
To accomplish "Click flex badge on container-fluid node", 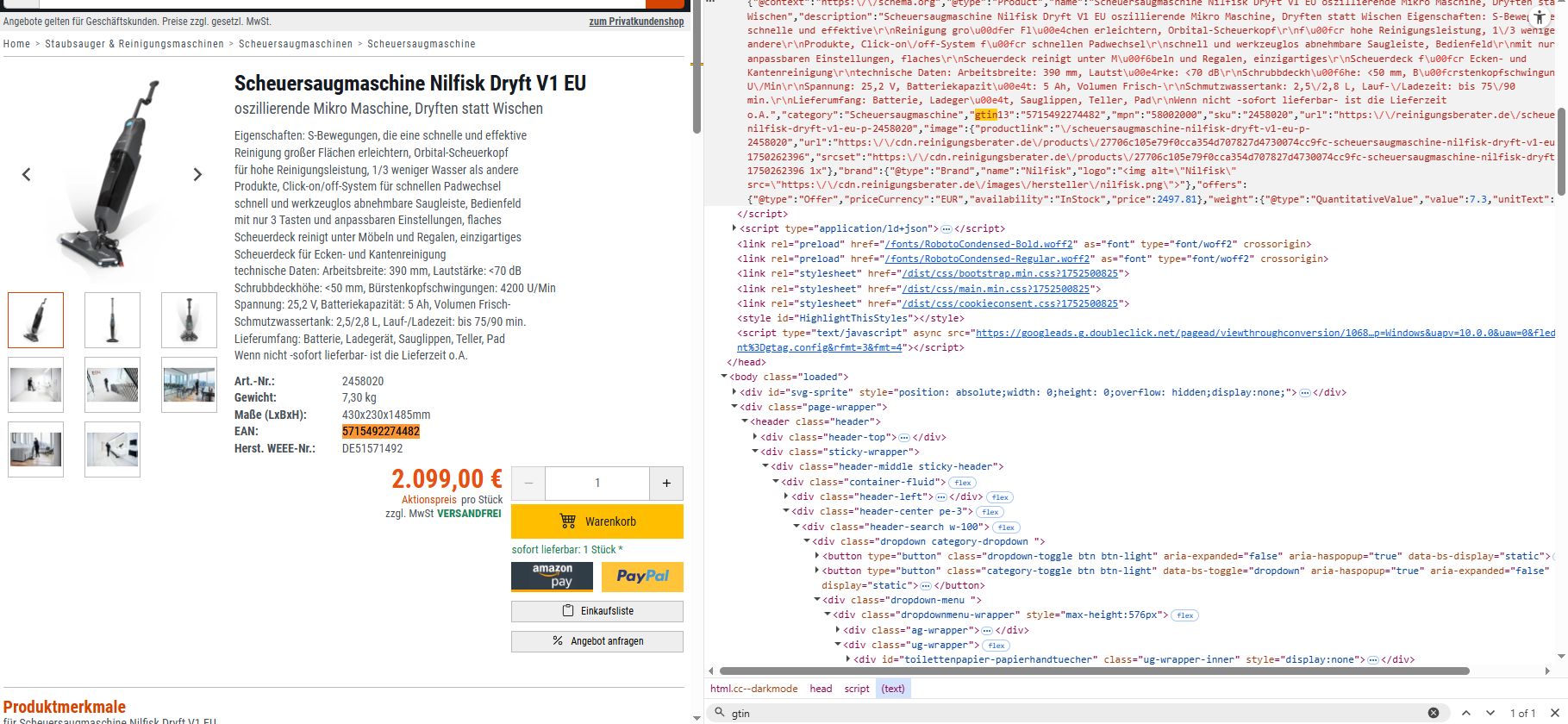I will 963,483.
